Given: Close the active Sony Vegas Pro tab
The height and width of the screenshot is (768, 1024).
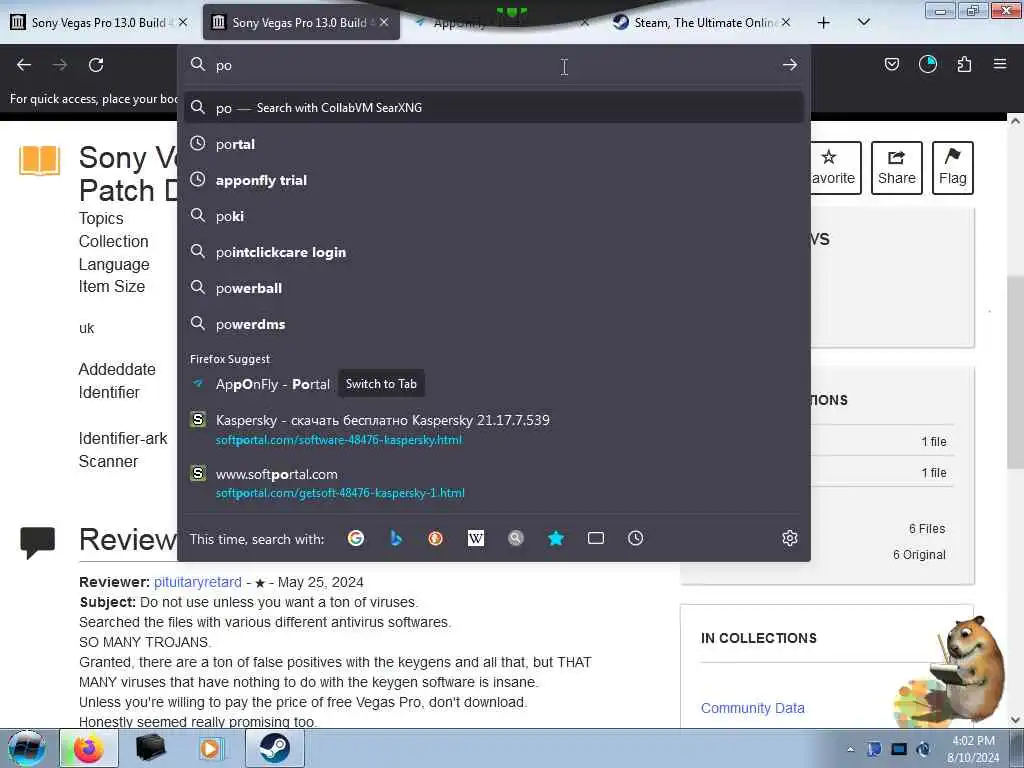Looking at the screenshot, I should click(384, 22).
